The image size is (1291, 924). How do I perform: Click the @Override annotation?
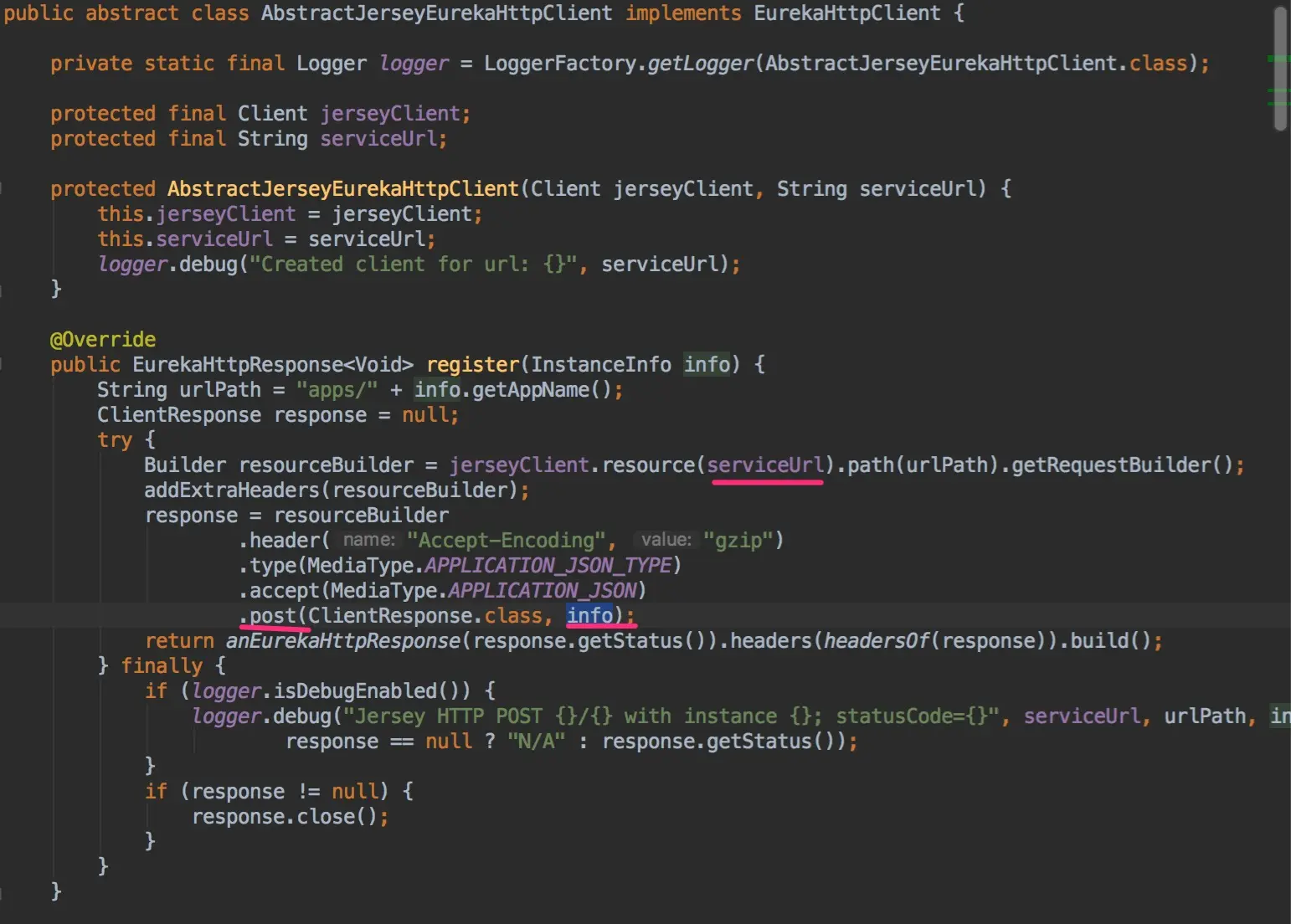pyautogui.click(x=103, y=340)
